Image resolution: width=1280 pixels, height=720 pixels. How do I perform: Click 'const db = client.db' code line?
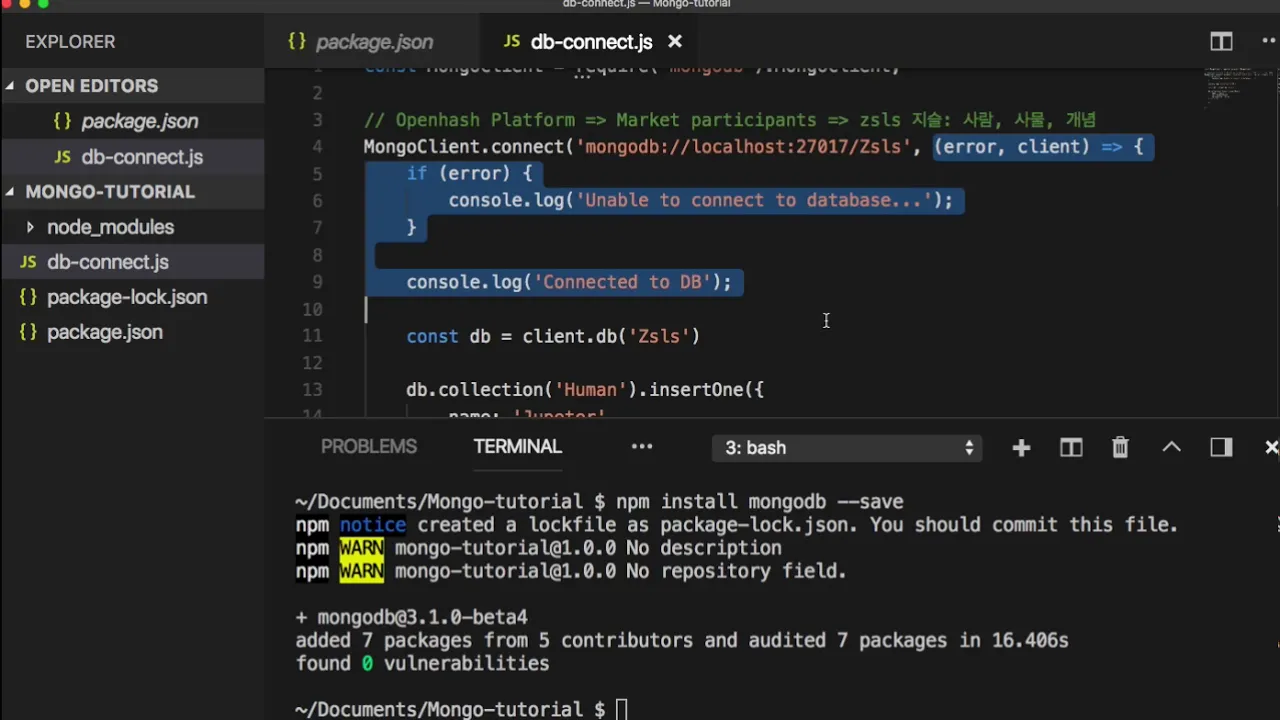point(553,336)
